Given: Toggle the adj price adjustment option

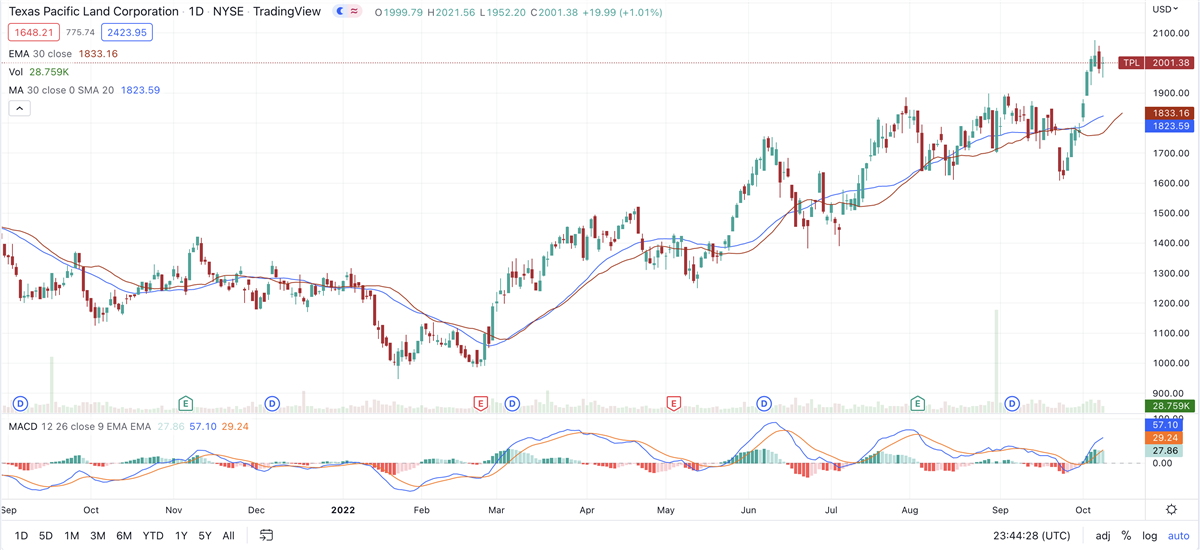Looking at the screenshot, I should (1103, 535).
